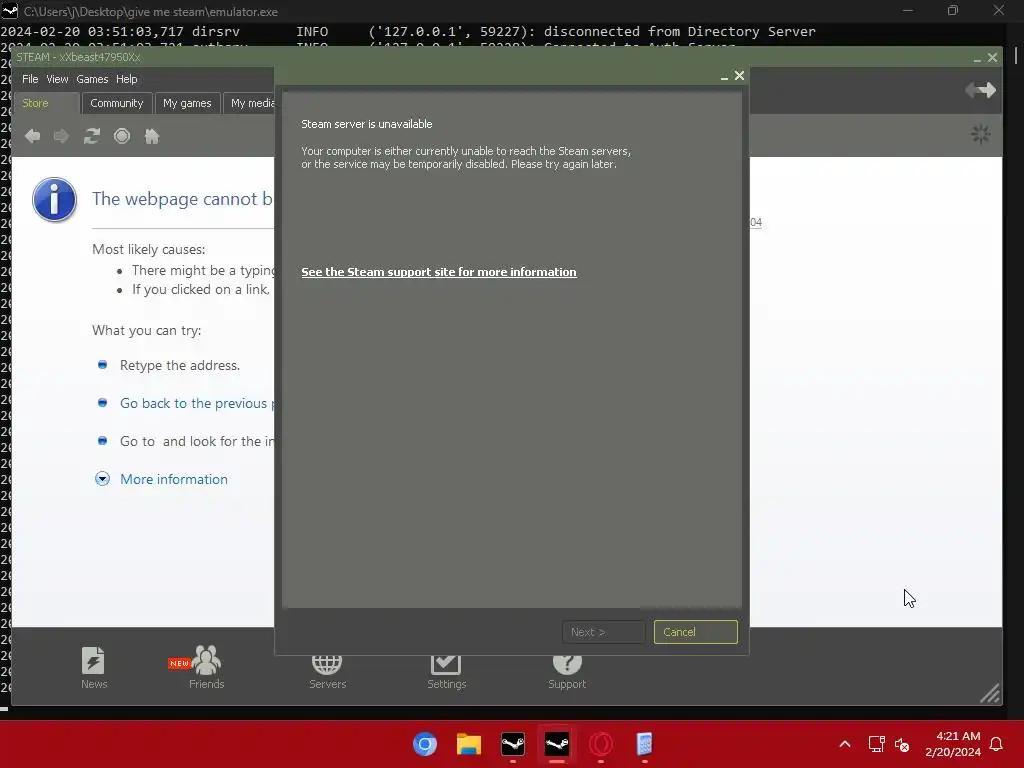Image resolution: width=1024 pixels, height=768 pixels.
Task: Stop loading the Steam page
Action: pos(121,136)
